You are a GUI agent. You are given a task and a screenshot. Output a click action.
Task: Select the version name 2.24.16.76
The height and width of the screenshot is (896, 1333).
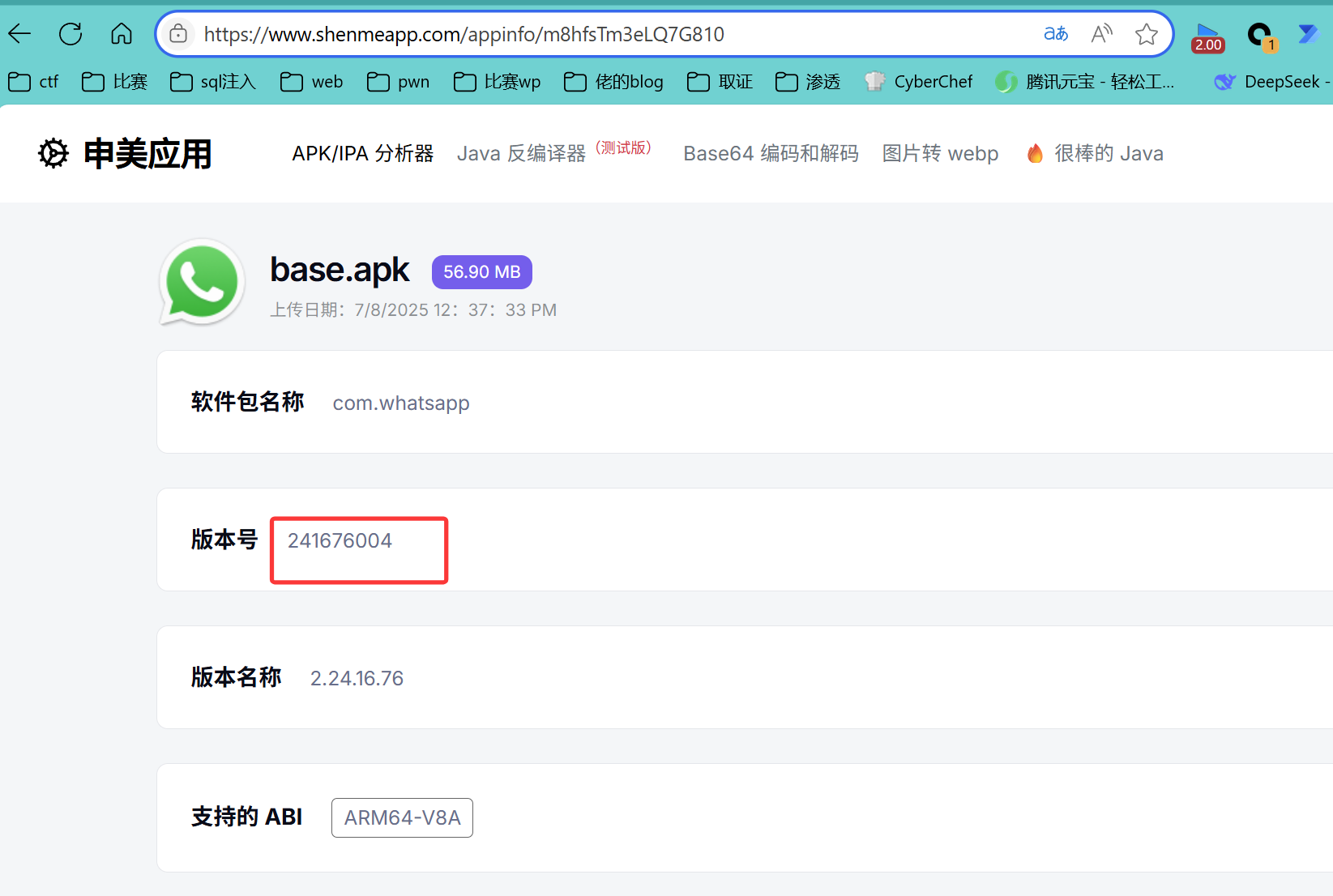(357, 678)
